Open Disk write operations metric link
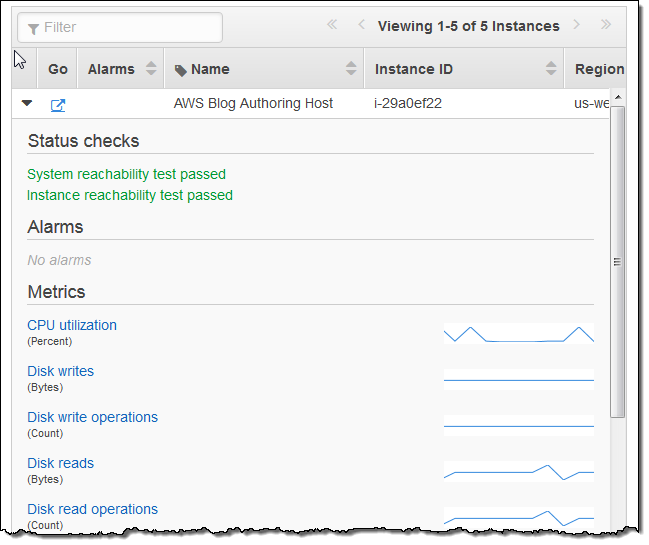The height and width of the screenshot is (545, 649). click(92, 417)
